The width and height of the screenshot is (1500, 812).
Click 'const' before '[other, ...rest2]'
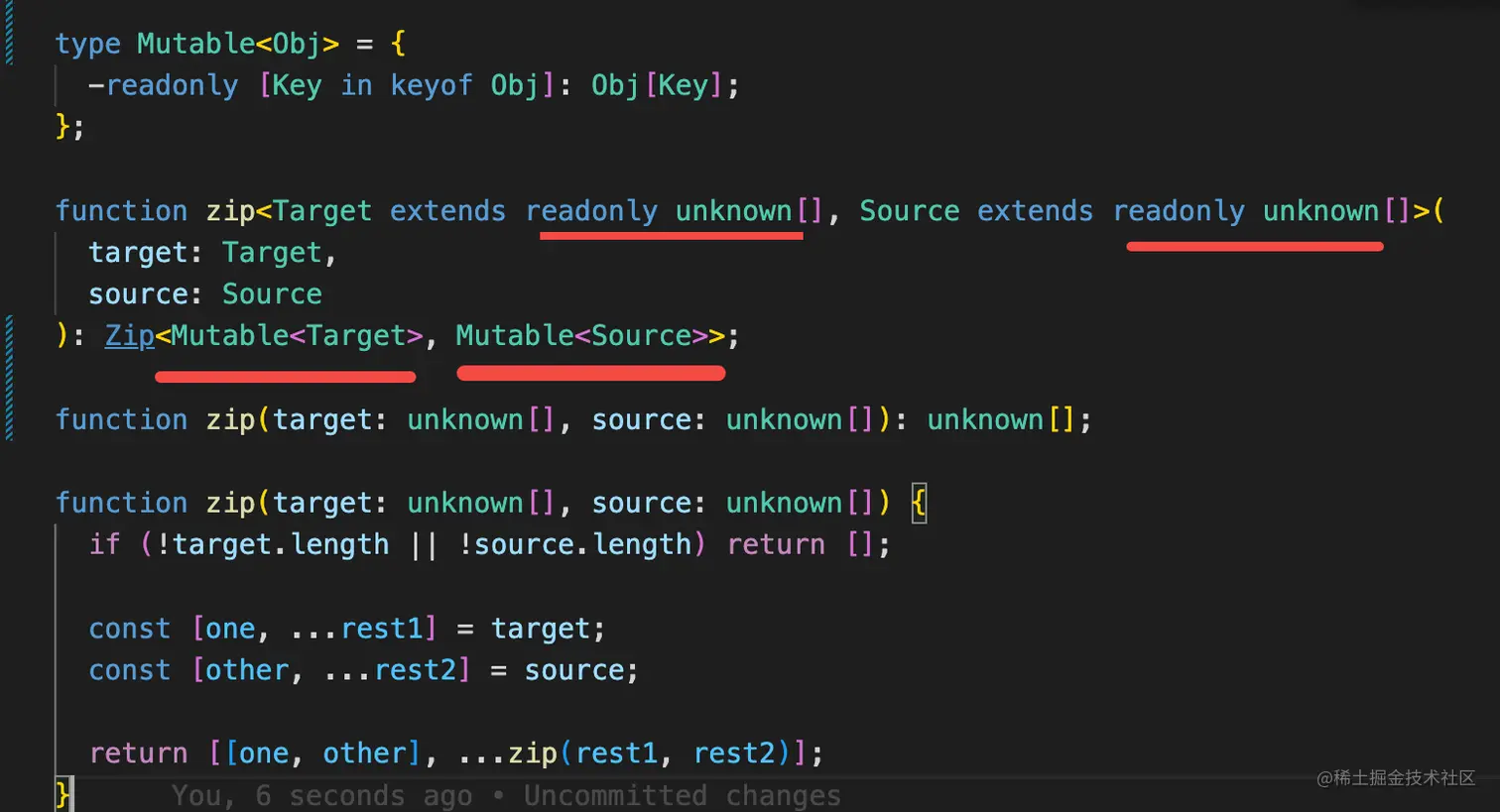tap(130, 671)
